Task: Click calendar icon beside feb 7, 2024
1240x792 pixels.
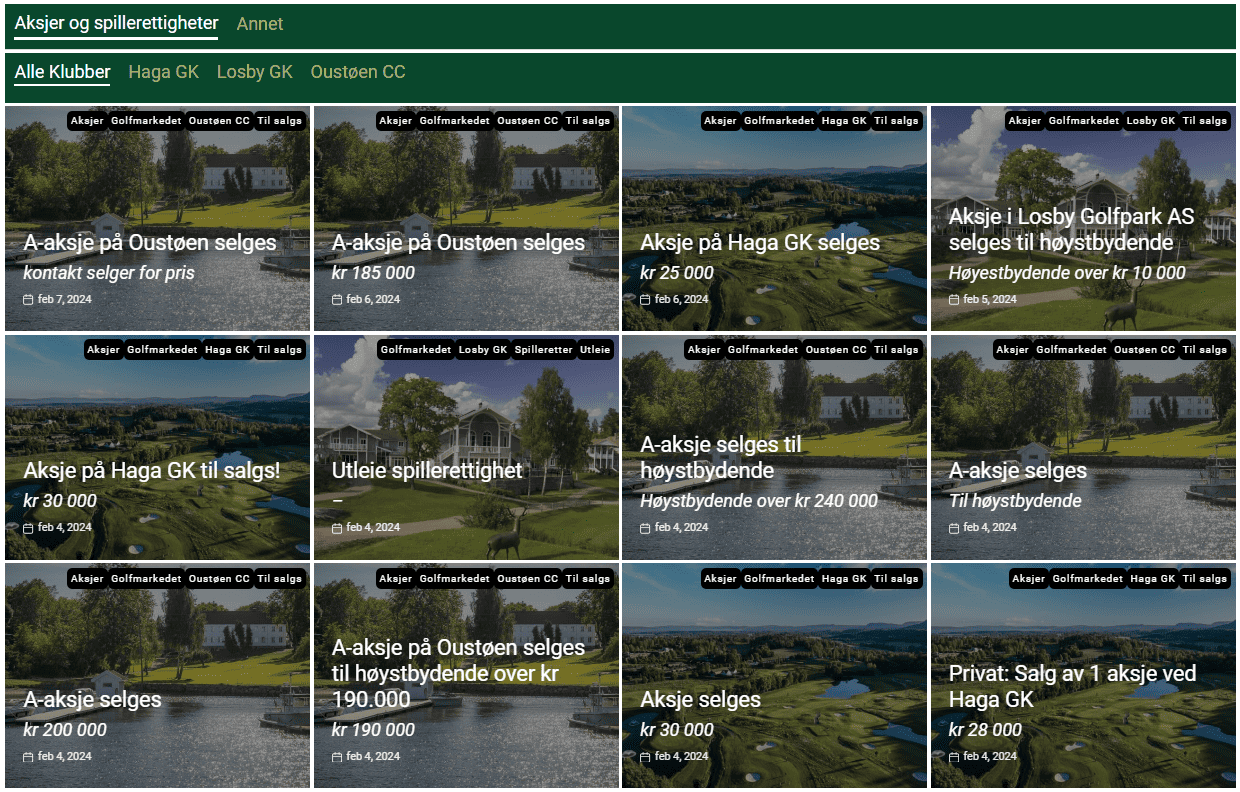Action: point(28,300)
